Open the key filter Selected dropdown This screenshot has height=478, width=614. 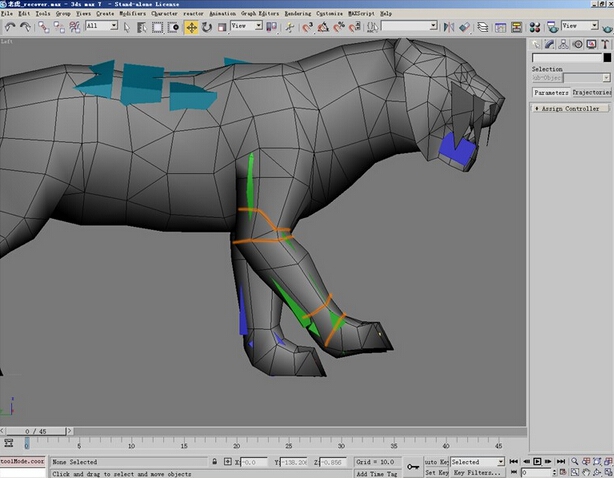(477, 462)
